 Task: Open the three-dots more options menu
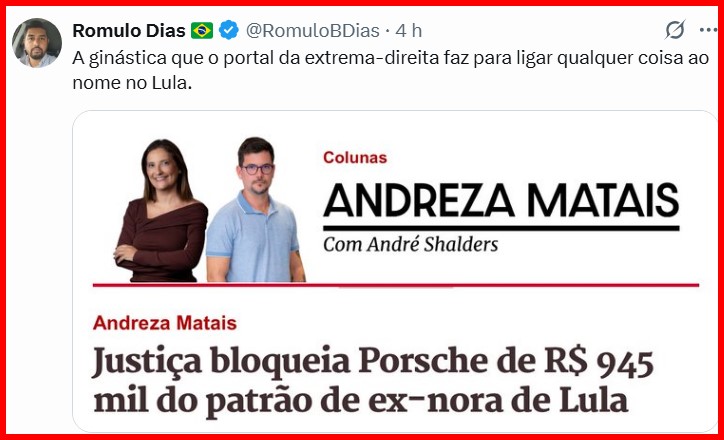point(708,30)
